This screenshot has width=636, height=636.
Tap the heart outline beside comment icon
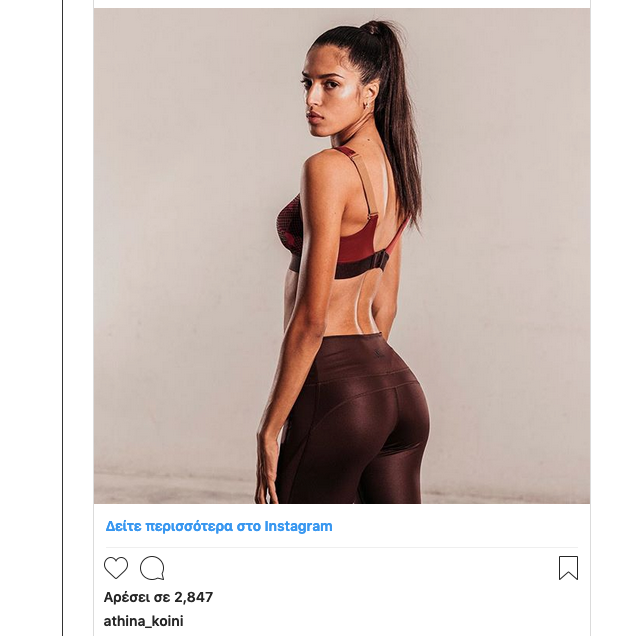point(116,567)
